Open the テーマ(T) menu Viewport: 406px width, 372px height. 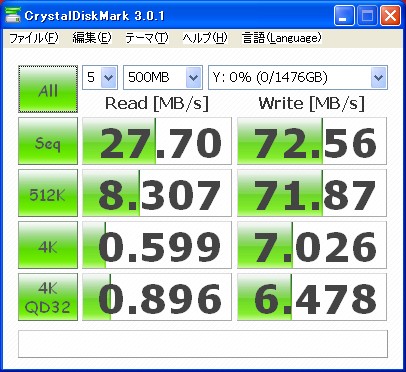coord(147,38)
